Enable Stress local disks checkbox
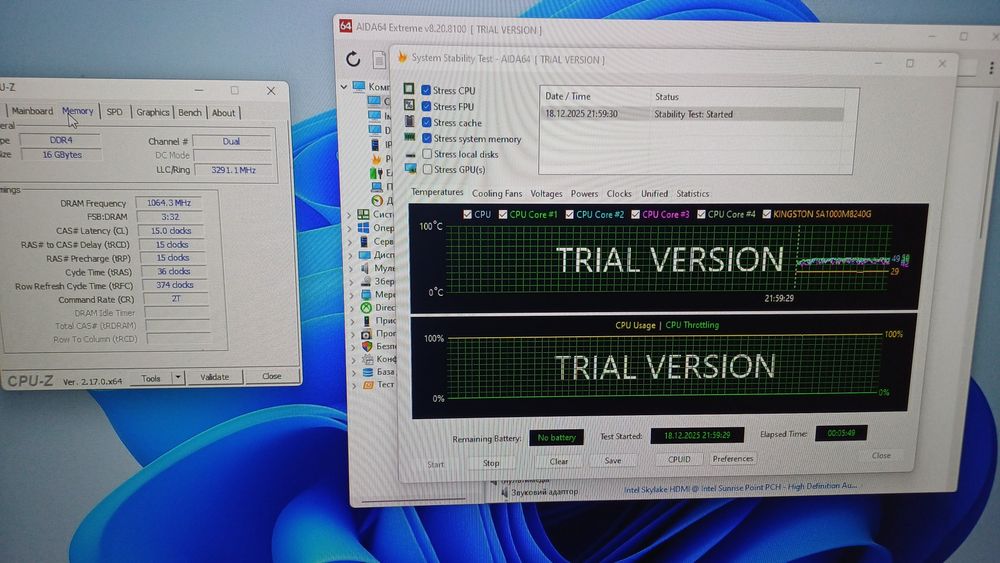Image resolution: width=1000 pixels, height=563 pixels. [427, 154]
